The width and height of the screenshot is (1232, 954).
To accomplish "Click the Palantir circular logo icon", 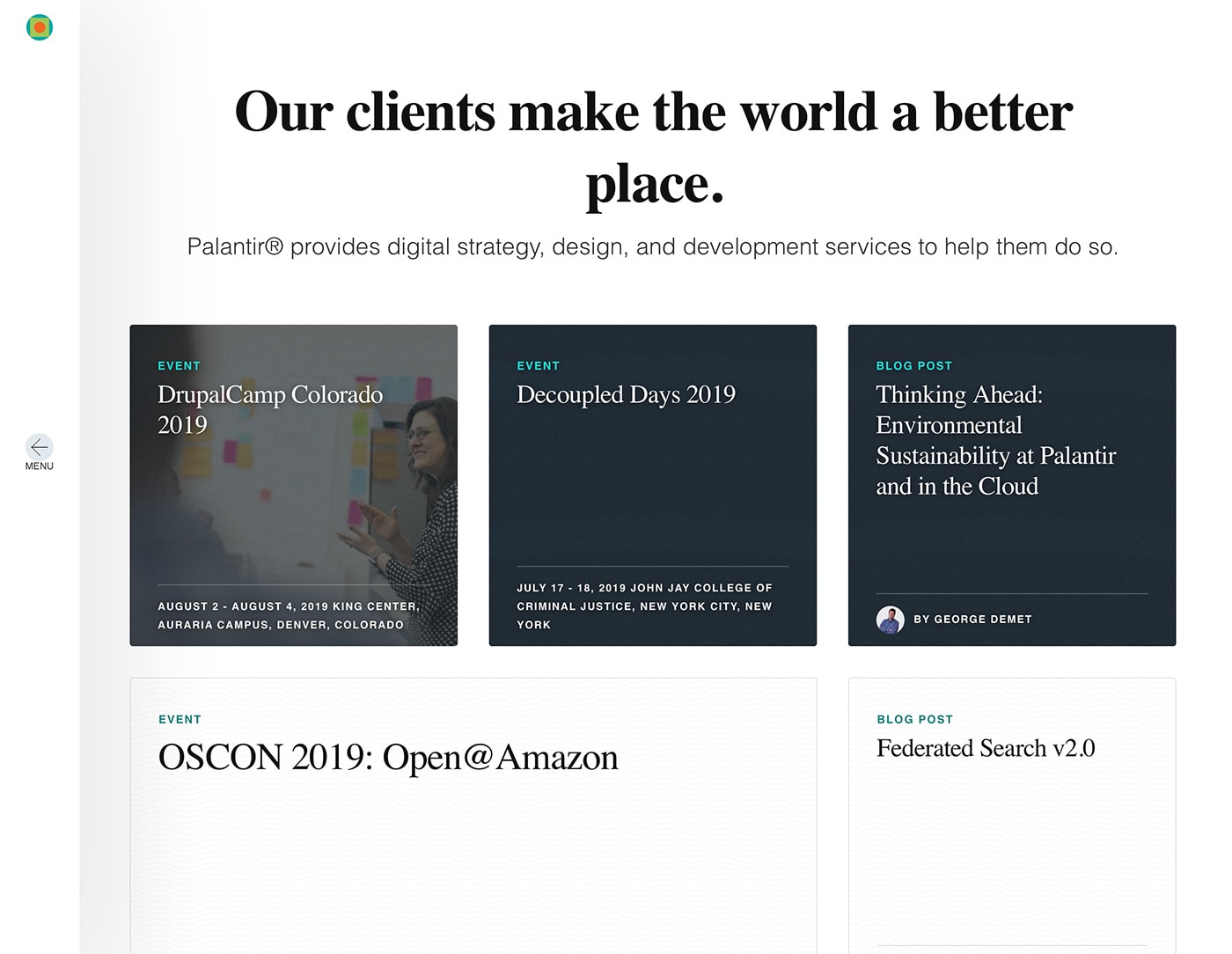I will pos(40,27).
